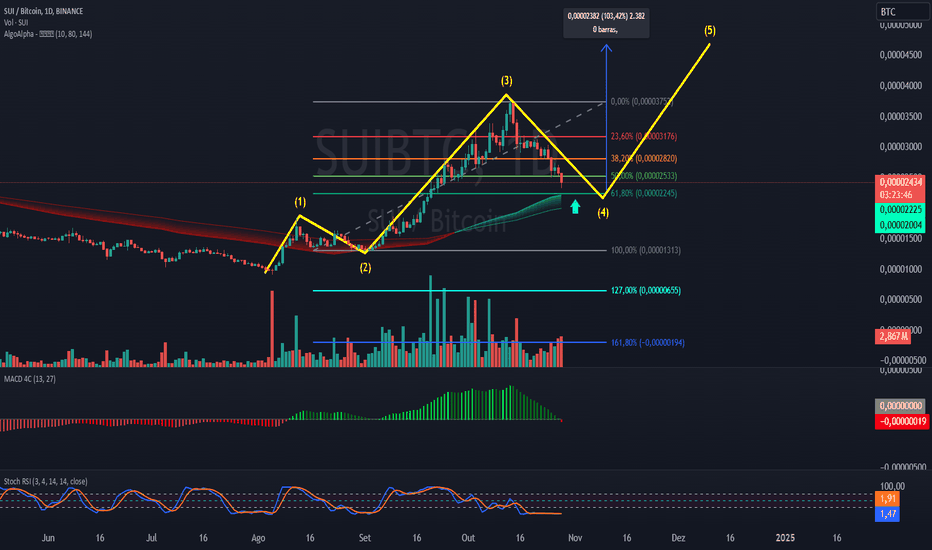Click the Jul date on the time axis

152,538
